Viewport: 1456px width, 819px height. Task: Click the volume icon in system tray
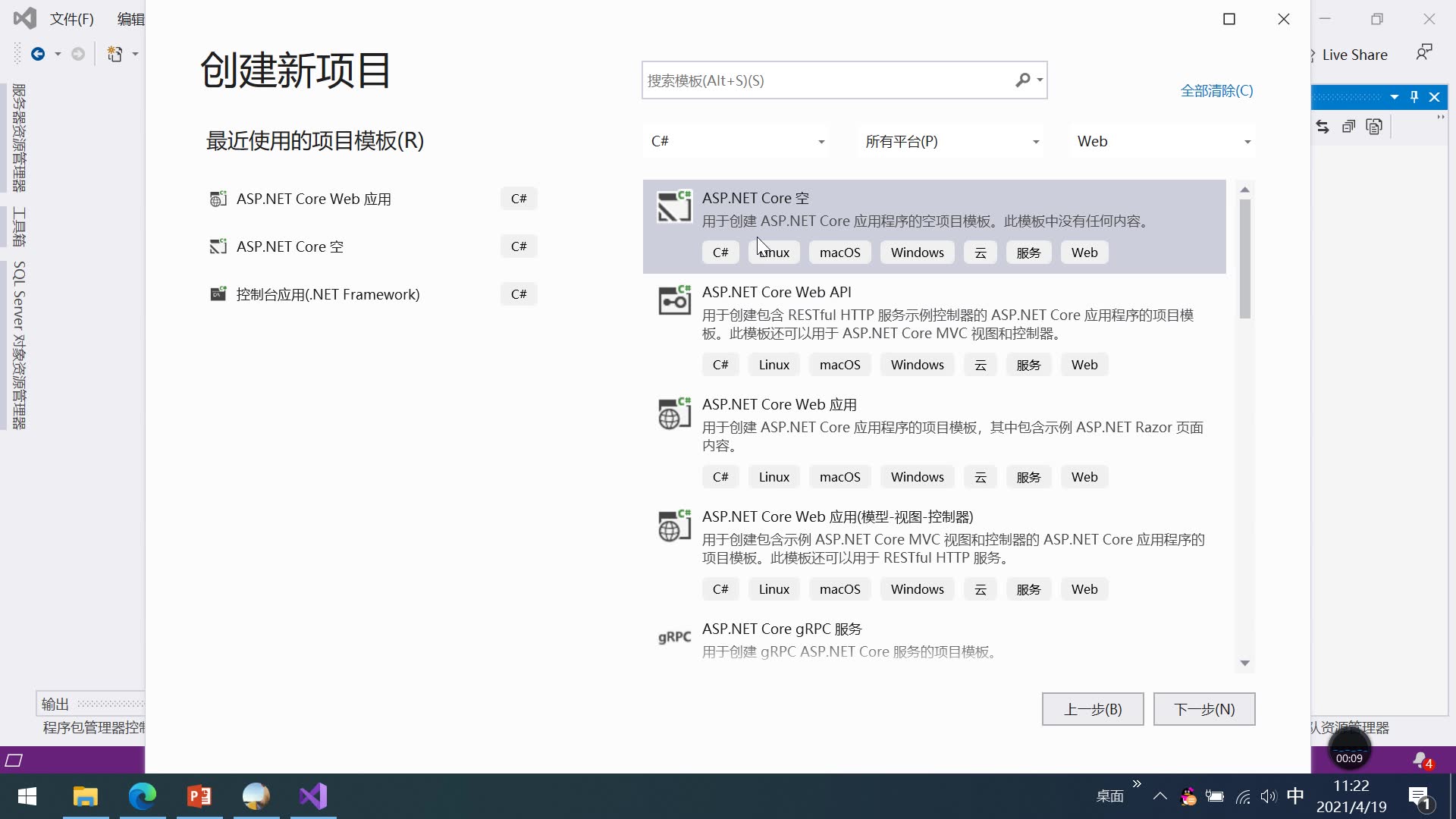(1268, 796)
